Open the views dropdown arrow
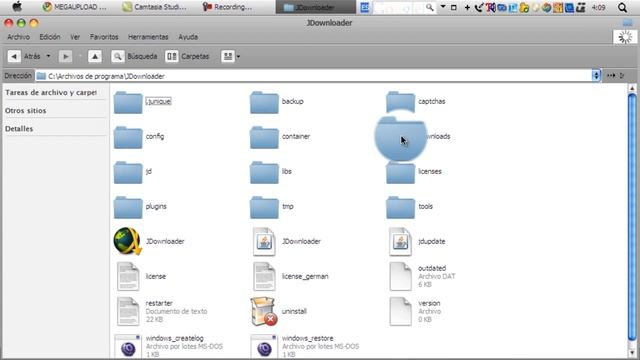640x360 pixels. 238,56
